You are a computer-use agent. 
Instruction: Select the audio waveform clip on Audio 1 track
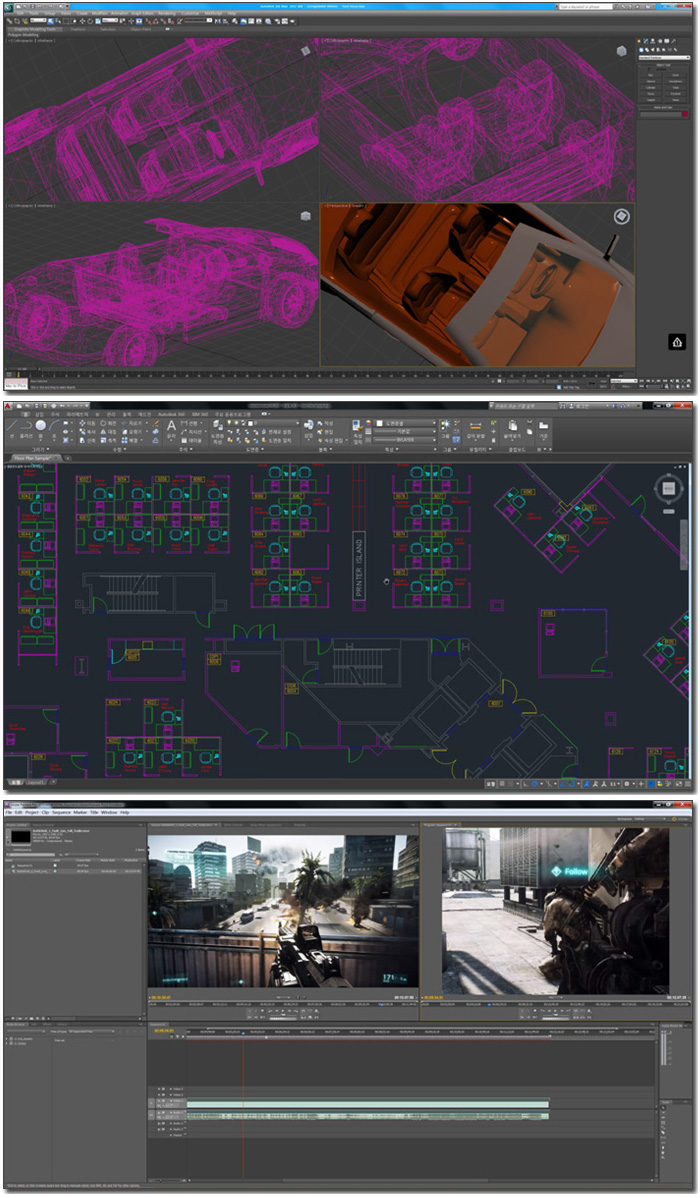coord(368,1116)
